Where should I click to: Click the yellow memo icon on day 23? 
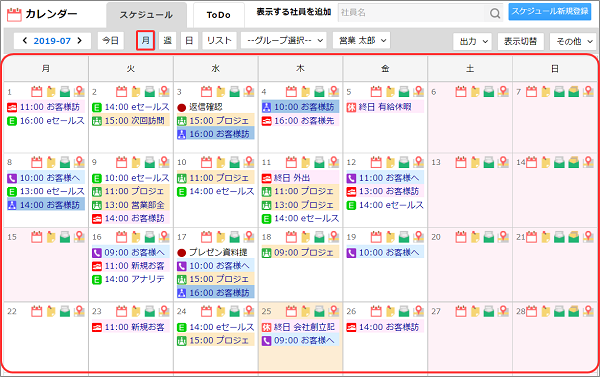136,311
